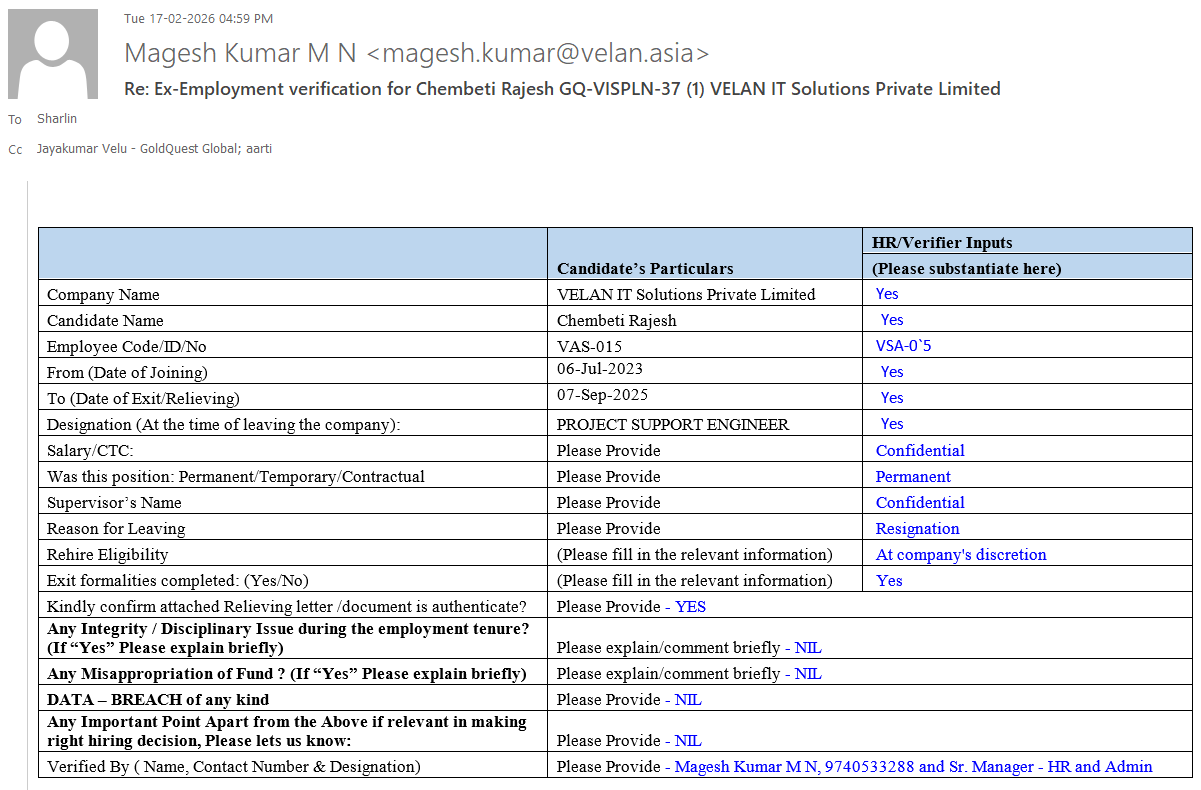Select recipient Sharlin in the To line
The height and width of the screenshot is (790, 1201).
pyautogui.click(x=57, y=119)
